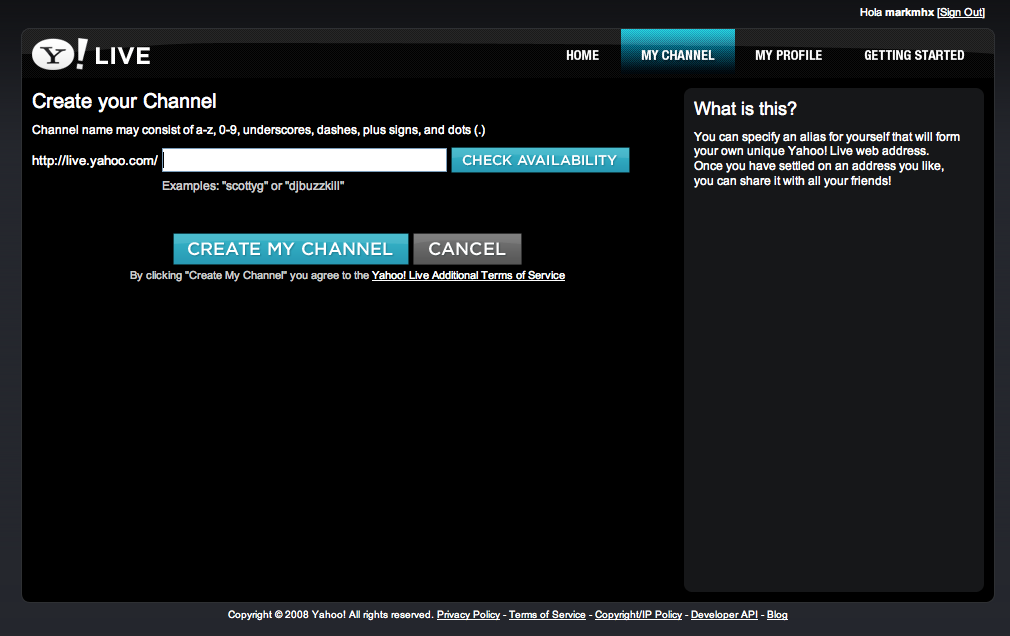Open the My Profile tab
Screen dimensions: 1010x636
788,55
